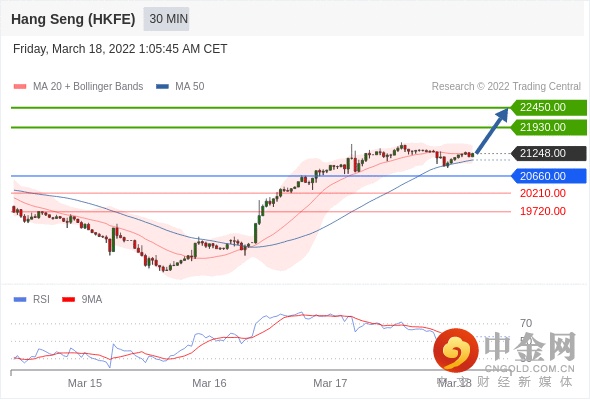Click the Mar 16 date axis label
The height and width of the screenshot is (400, 590).
209,383
